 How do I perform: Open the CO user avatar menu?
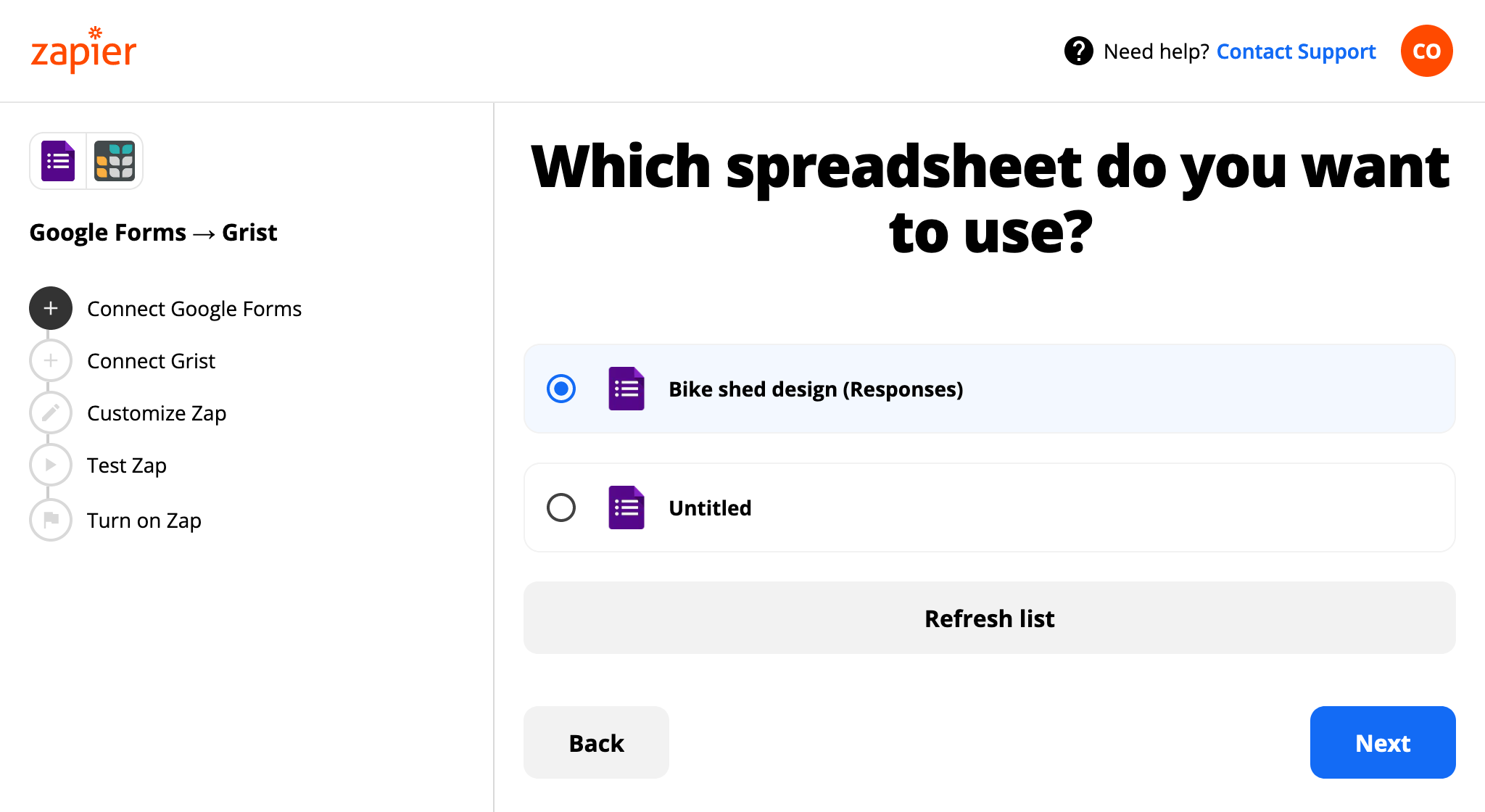[1426, 51]
